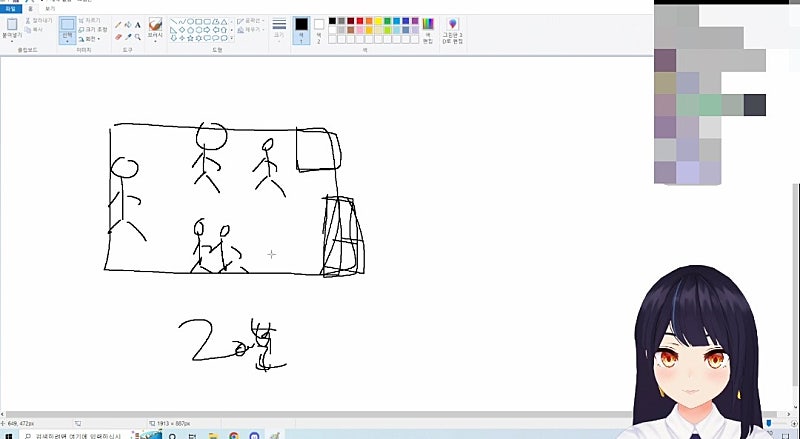The height and width of the screenshot is (439, 800).
Task: Switch active color to 색 2 (Color 2)
Action: point(319,28)
